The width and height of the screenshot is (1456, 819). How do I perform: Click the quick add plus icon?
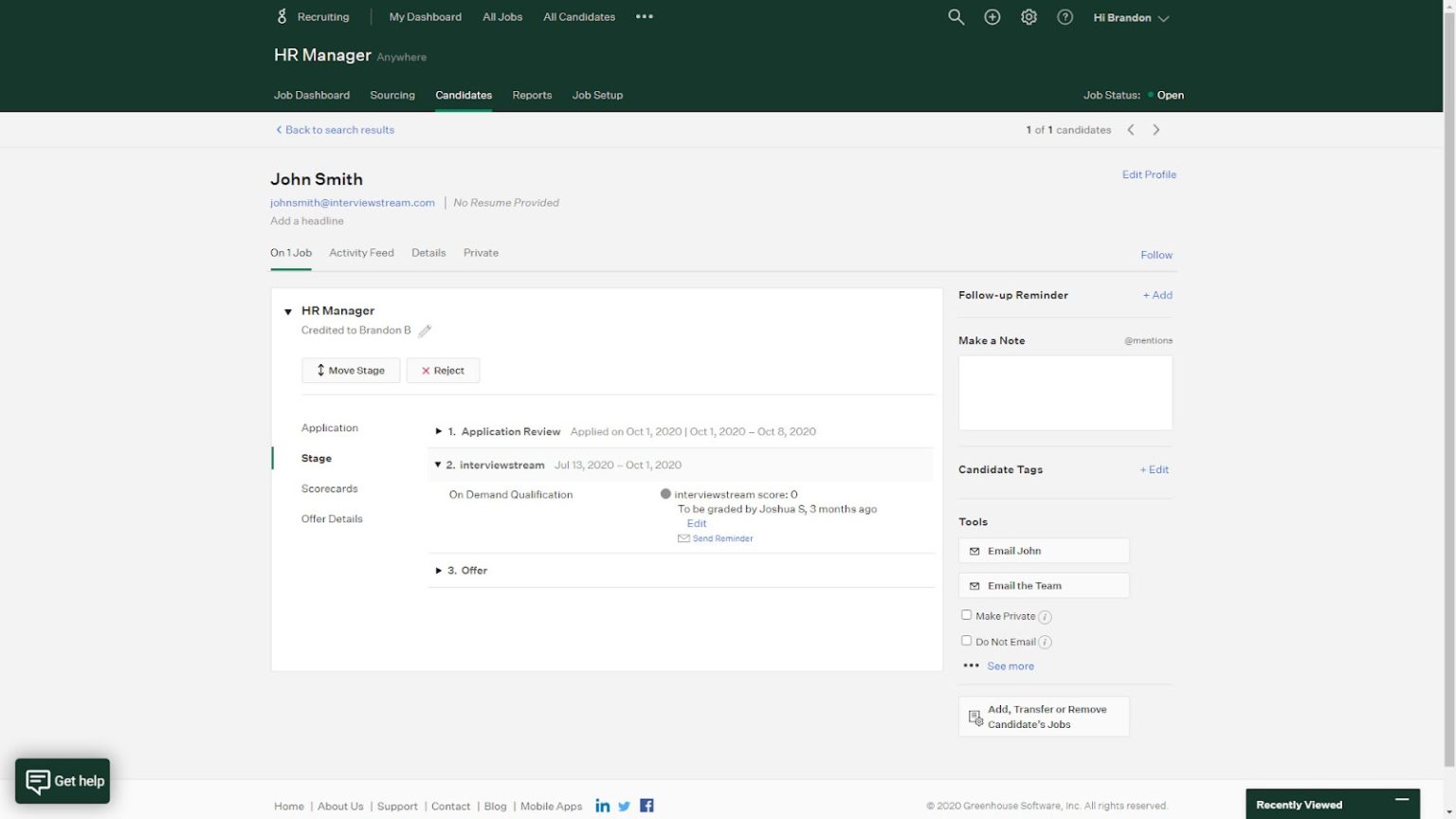pos(992,16)
